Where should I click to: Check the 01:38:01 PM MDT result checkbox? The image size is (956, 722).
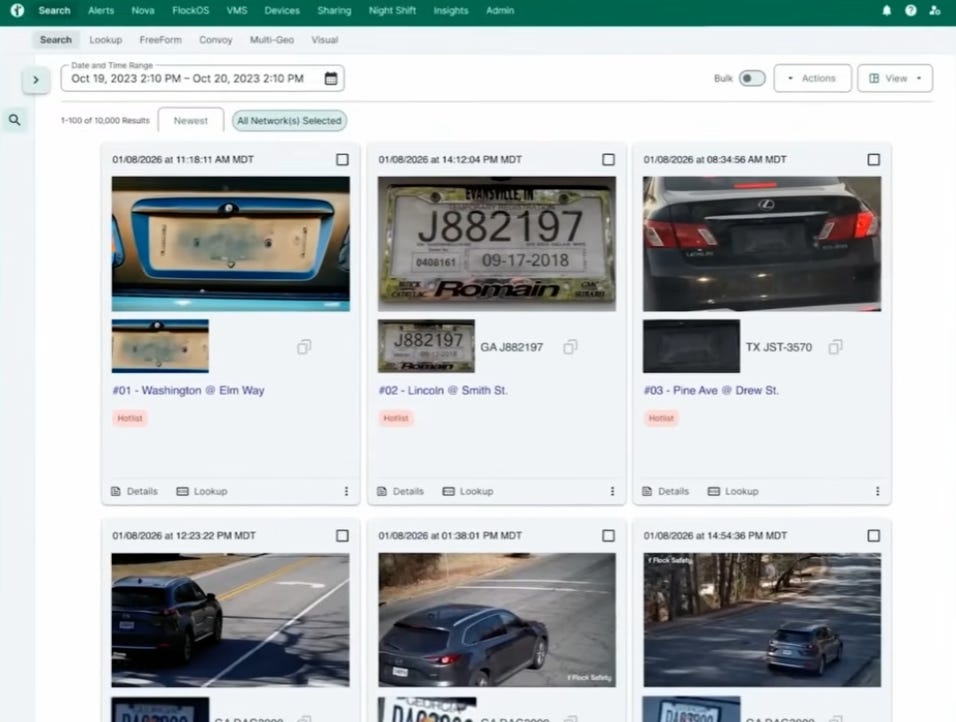608,535
